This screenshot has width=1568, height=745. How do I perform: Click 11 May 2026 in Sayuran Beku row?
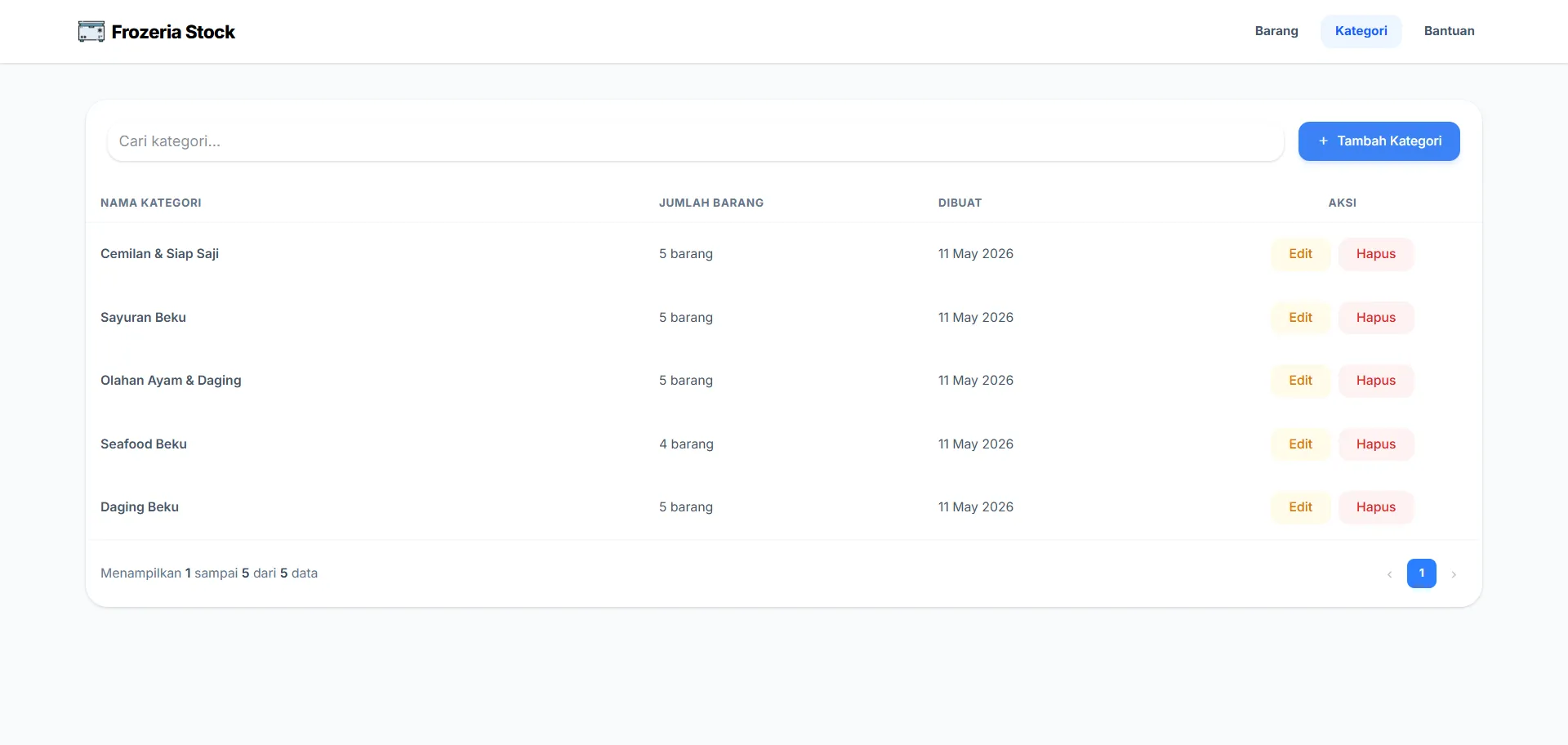tap(976, 318)
